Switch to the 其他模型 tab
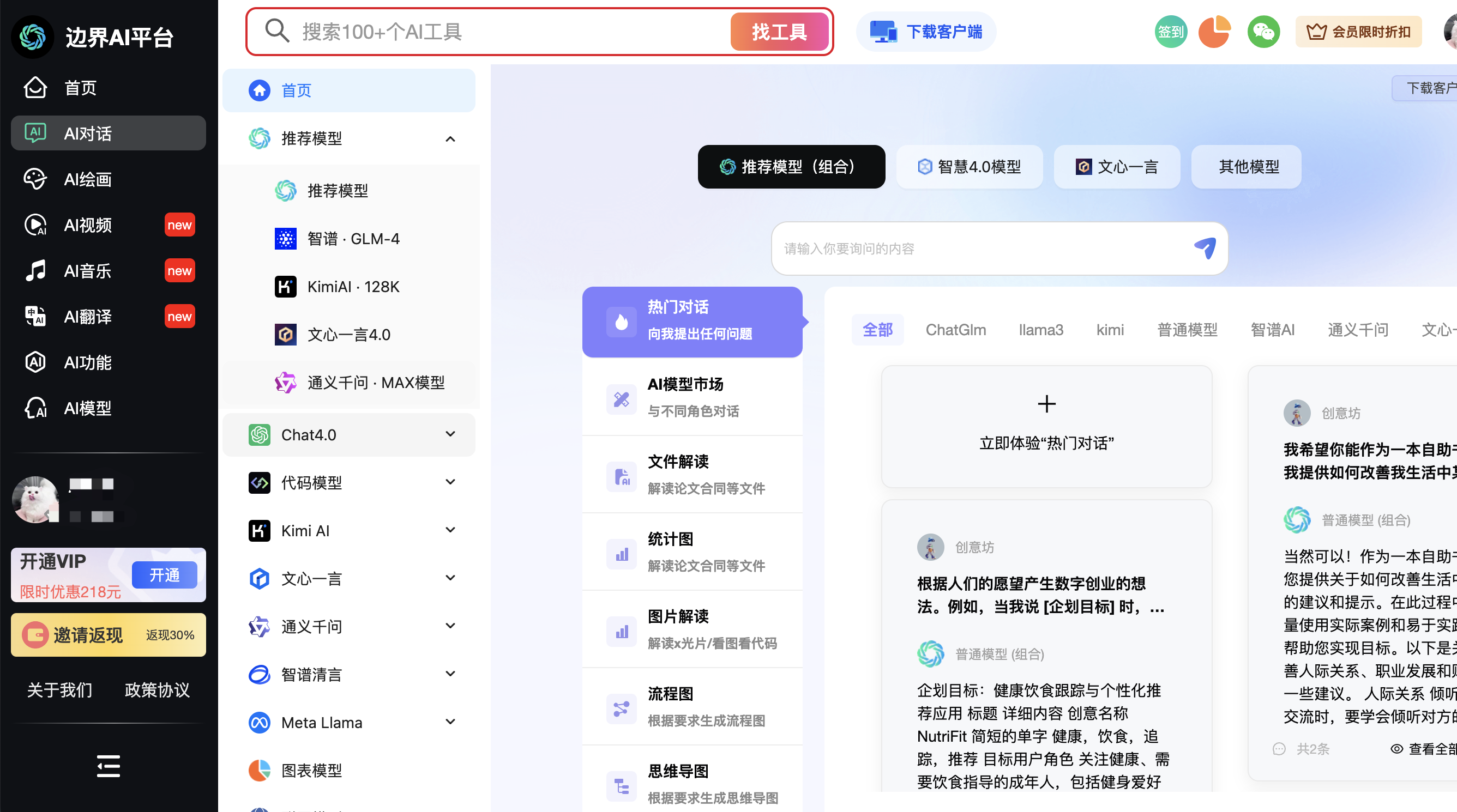1457x812 pixels. click(x=1246, y=167)
